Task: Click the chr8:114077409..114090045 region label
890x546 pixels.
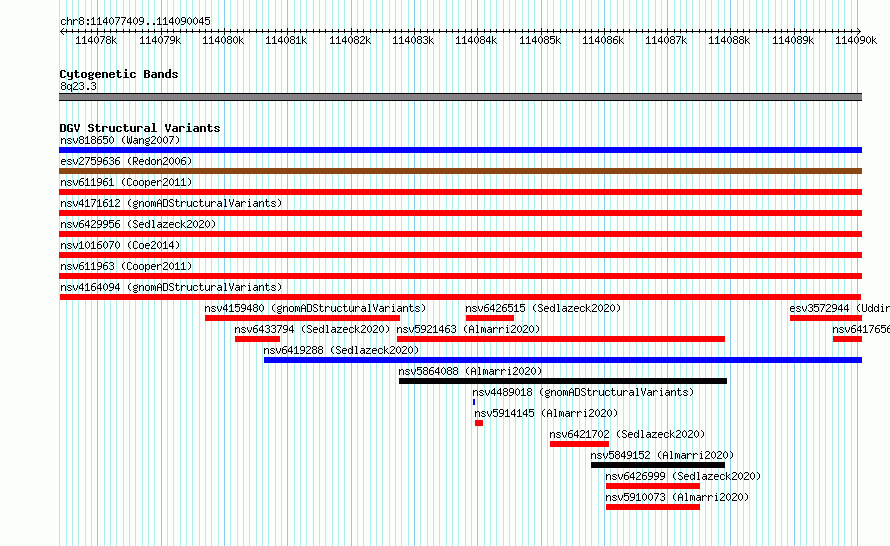Action: pyautogui.click(x=135, y=21)
